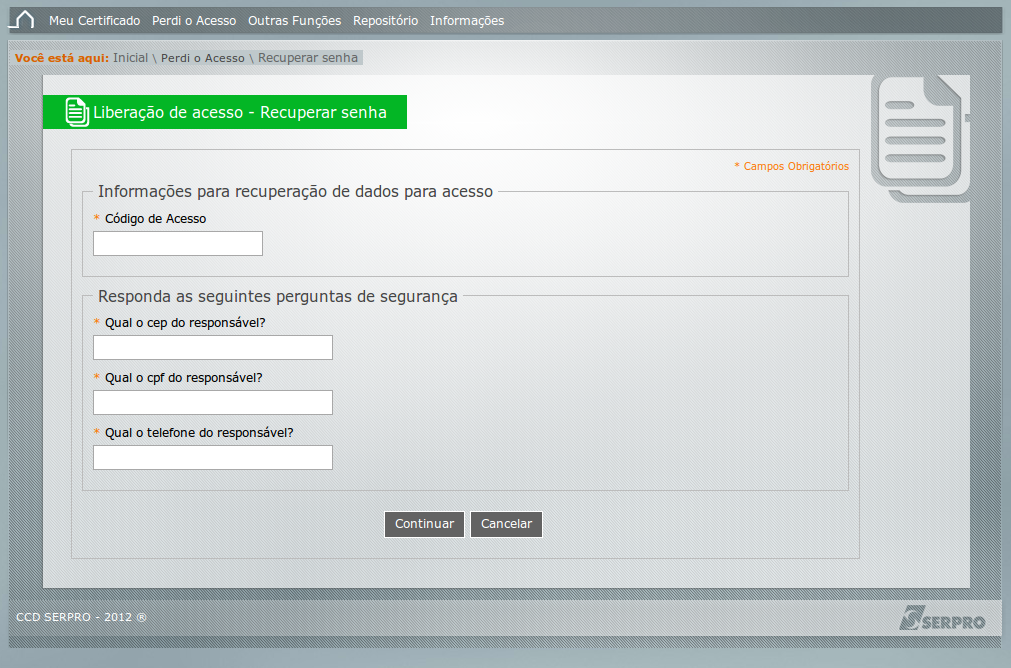Screen dimensions: 1011x668
Task: Click the CCD SERPRO - 2012 footer text
Action: tap(81, 617)
